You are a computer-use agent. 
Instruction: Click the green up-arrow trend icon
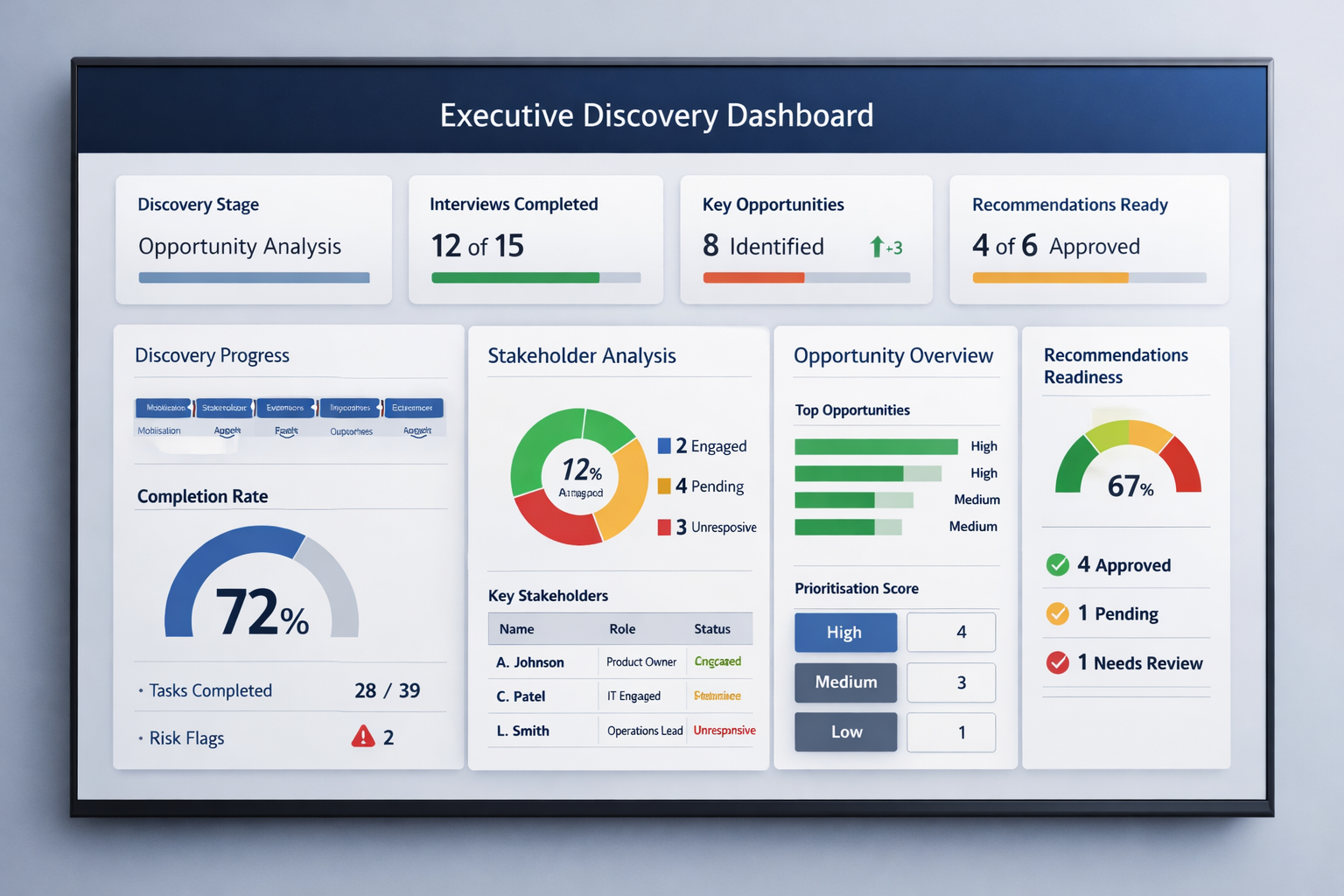876,247
